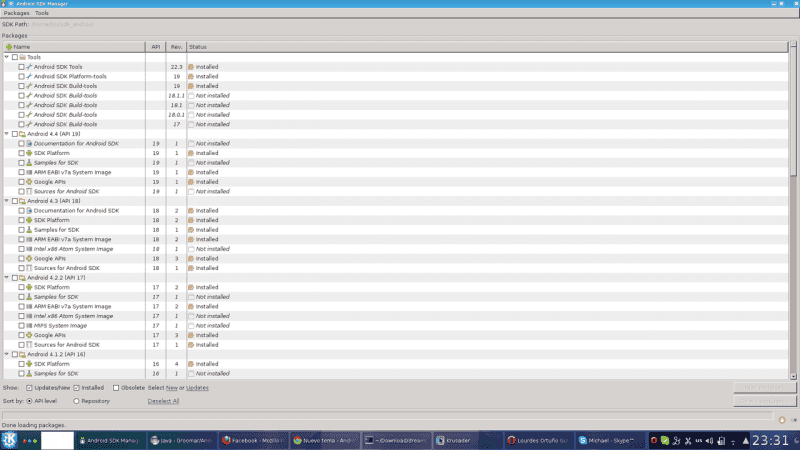Collapse the Android 4.2.2 (API 17) group
The height and width of the screenshot is (450, 800).
point(7,278)
